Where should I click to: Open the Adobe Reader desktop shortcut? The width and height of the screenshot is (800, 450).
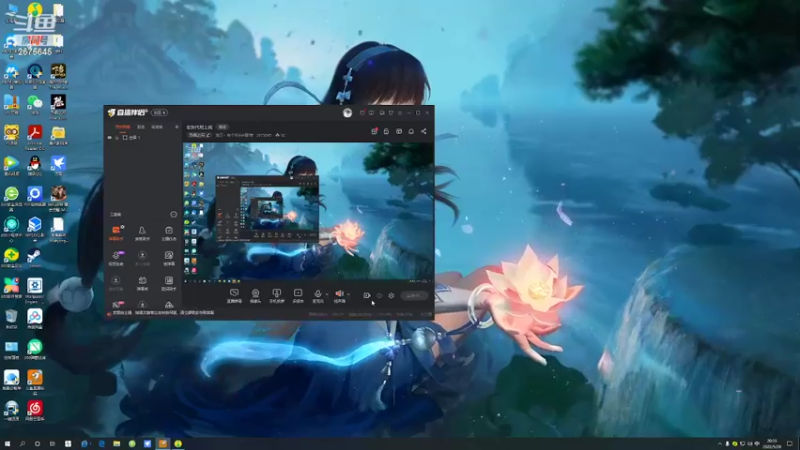coord(35,137)
